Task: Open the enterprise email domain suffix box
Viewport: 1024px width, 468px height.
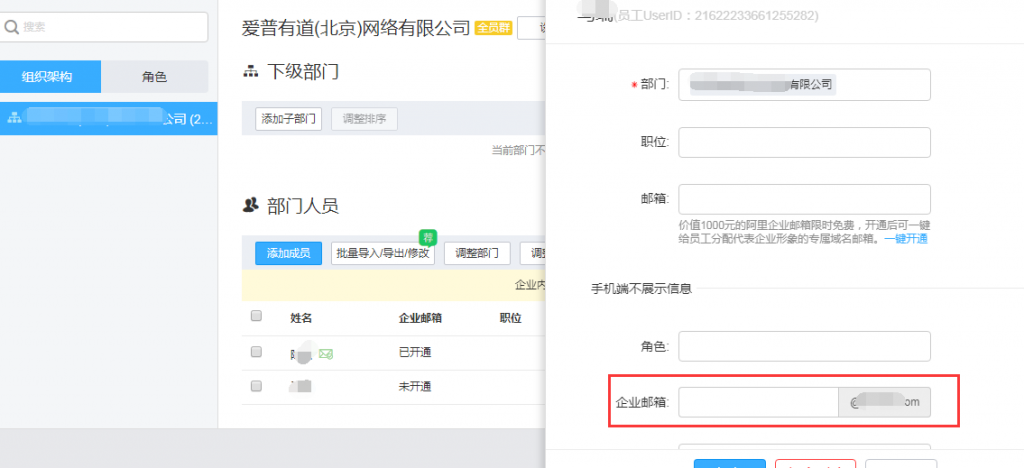Action: (884, 402)
